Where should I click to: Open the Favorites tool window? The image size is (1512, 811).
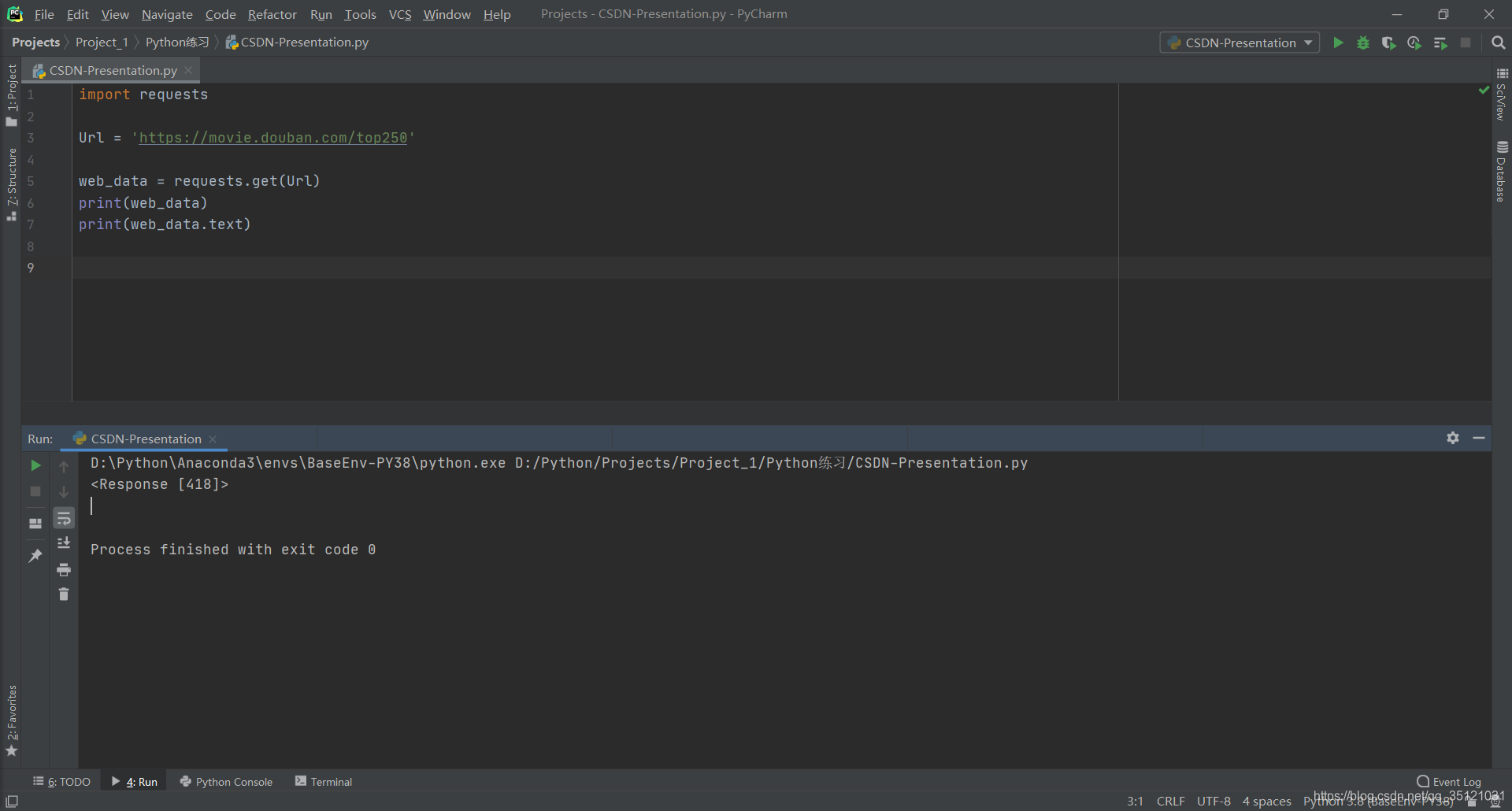coord(11,720)
